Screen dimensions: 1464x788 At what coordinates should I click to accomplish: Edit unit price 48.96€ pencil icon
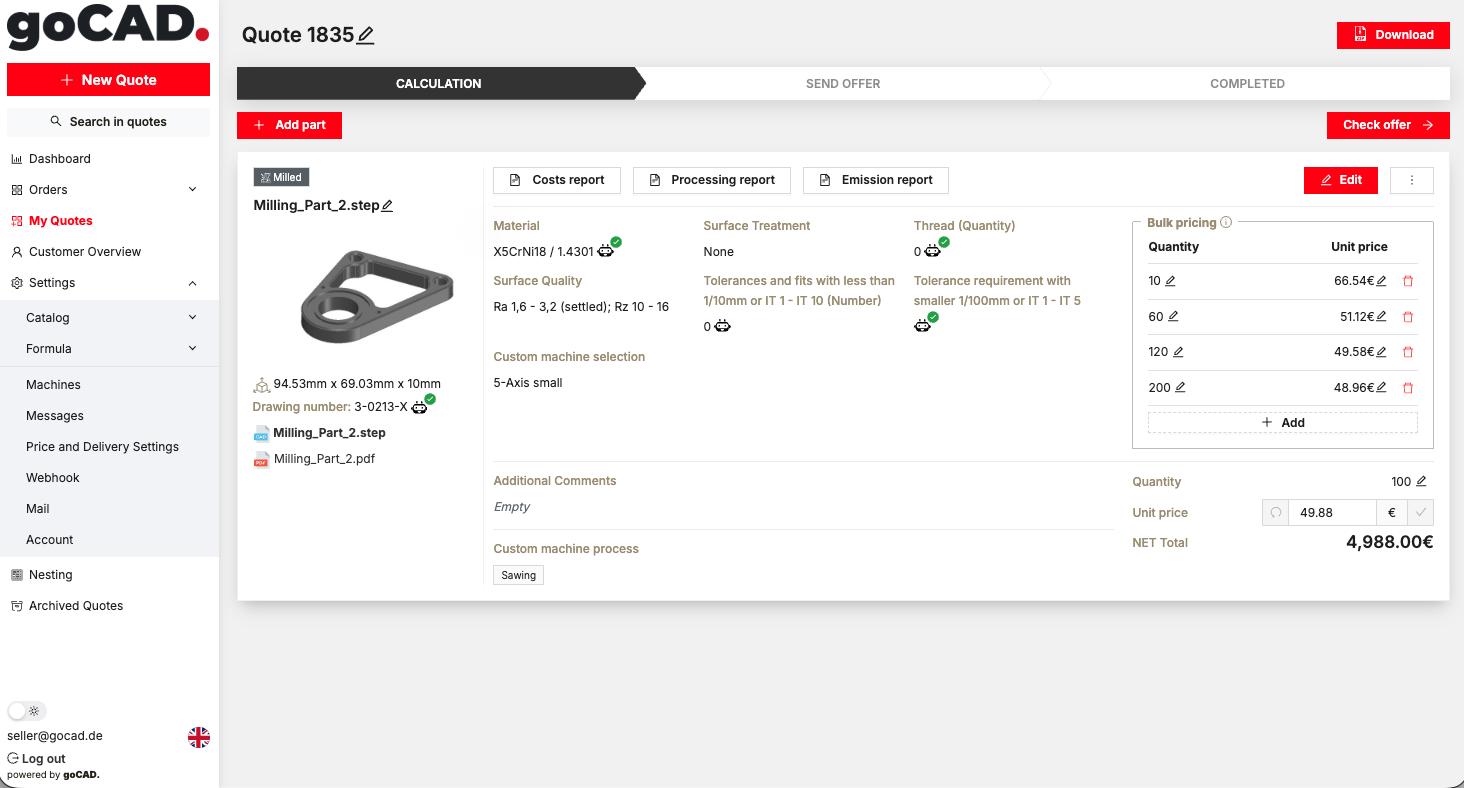coord(1382,387)
